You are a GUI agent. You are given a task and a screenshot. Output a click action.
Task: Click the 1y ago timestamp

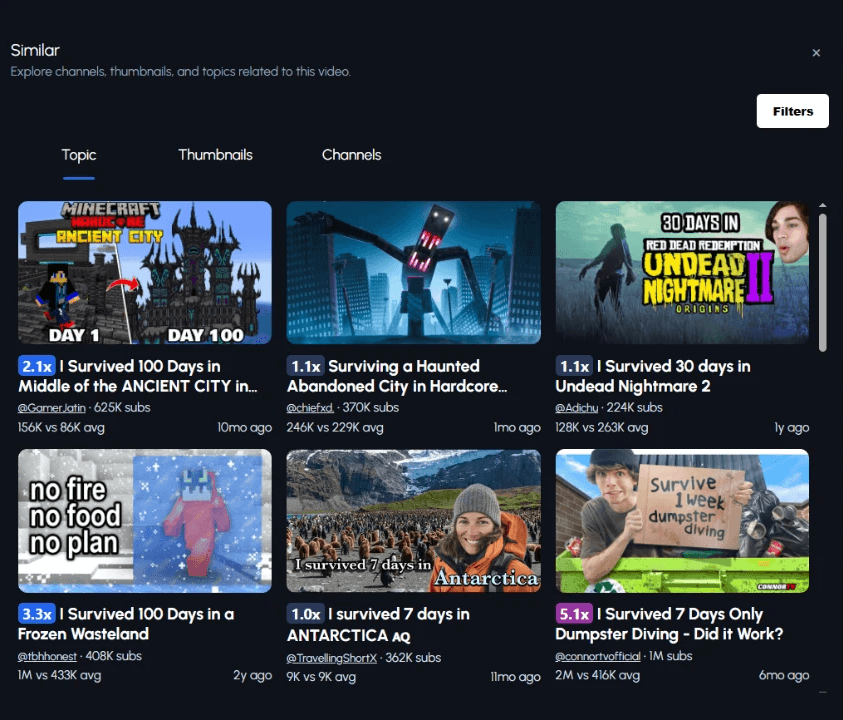[791, 428]
